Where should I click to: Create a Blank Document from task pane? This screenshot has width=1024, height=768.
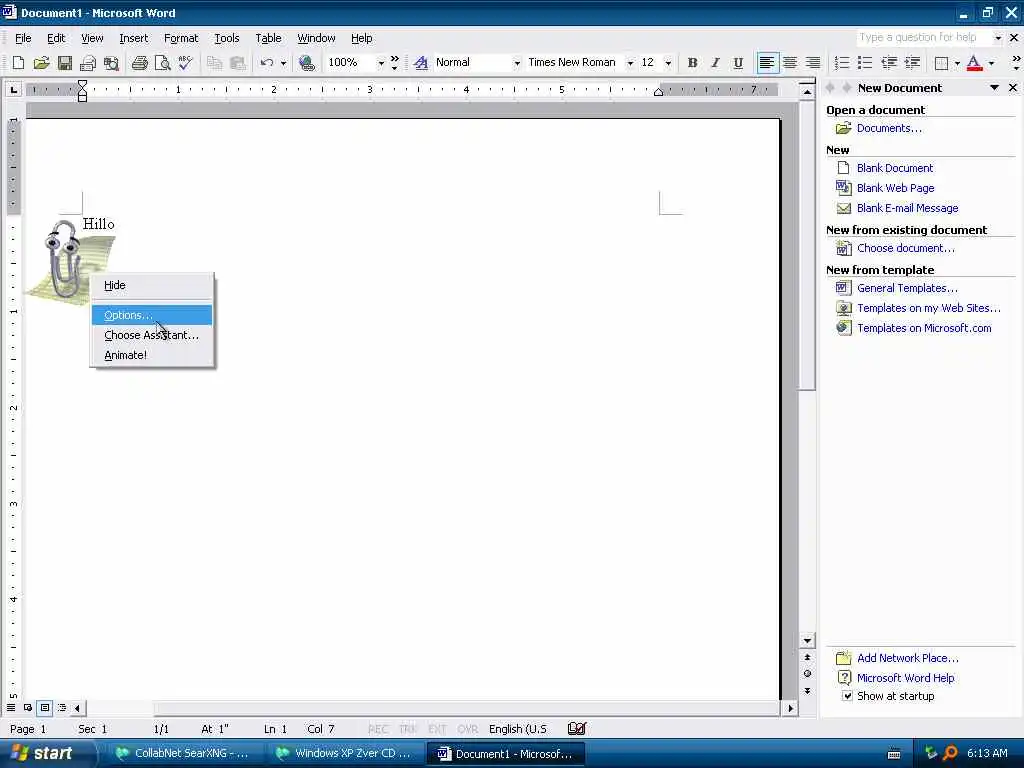(x=895, y=168)
